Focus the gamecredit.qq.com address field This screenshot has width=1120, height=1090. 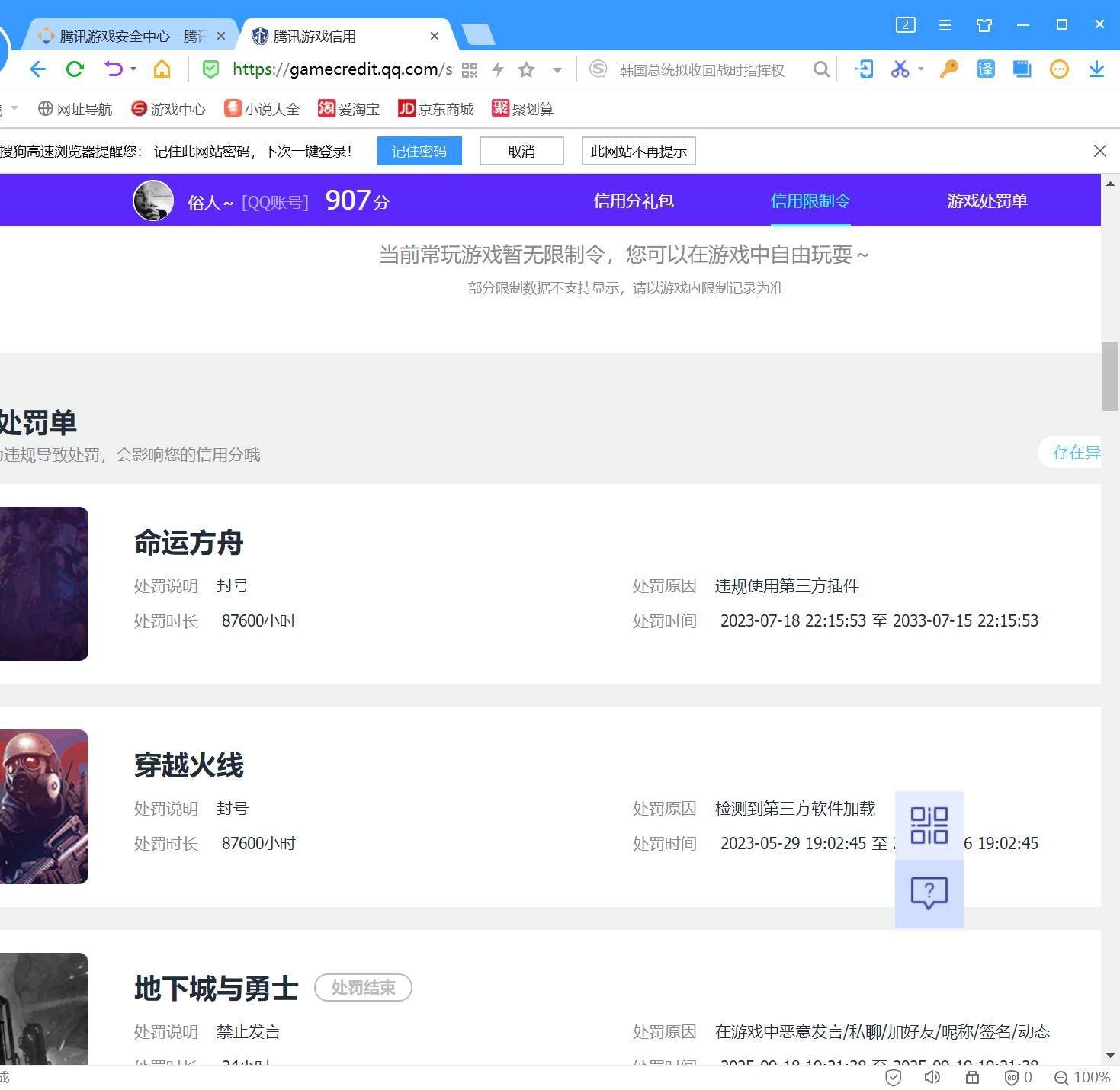tap(342, 69)
